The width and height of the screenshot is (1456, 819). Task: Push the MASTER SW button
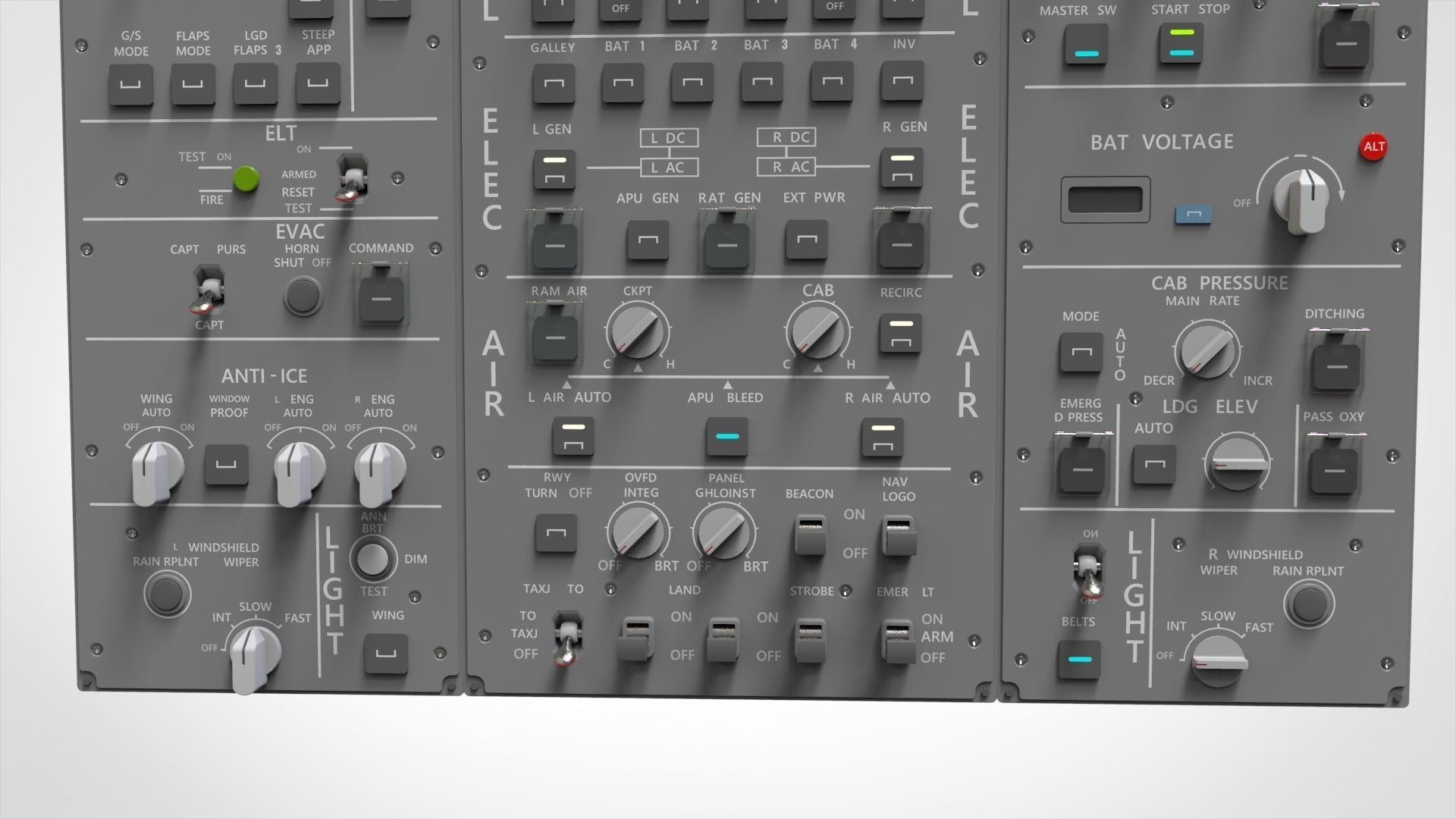coord(1086,45)
